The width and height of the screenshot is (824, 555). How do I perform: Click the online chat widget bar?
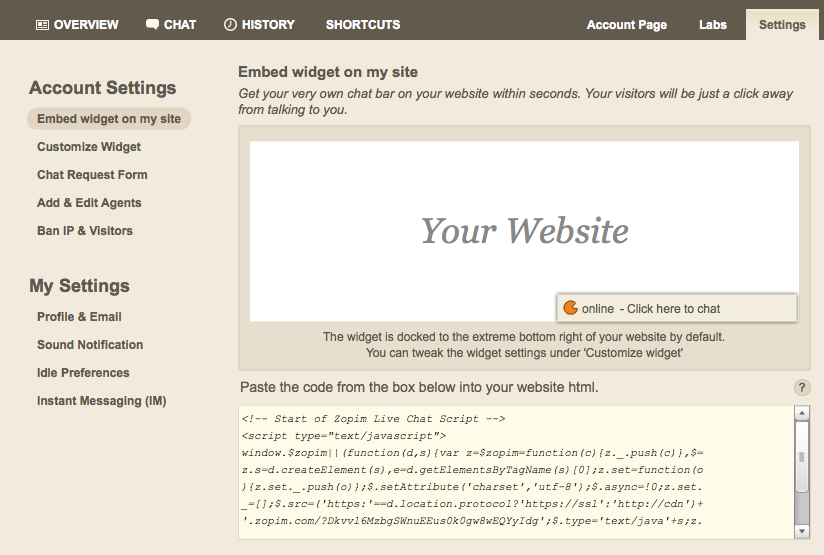coord(677,308)
